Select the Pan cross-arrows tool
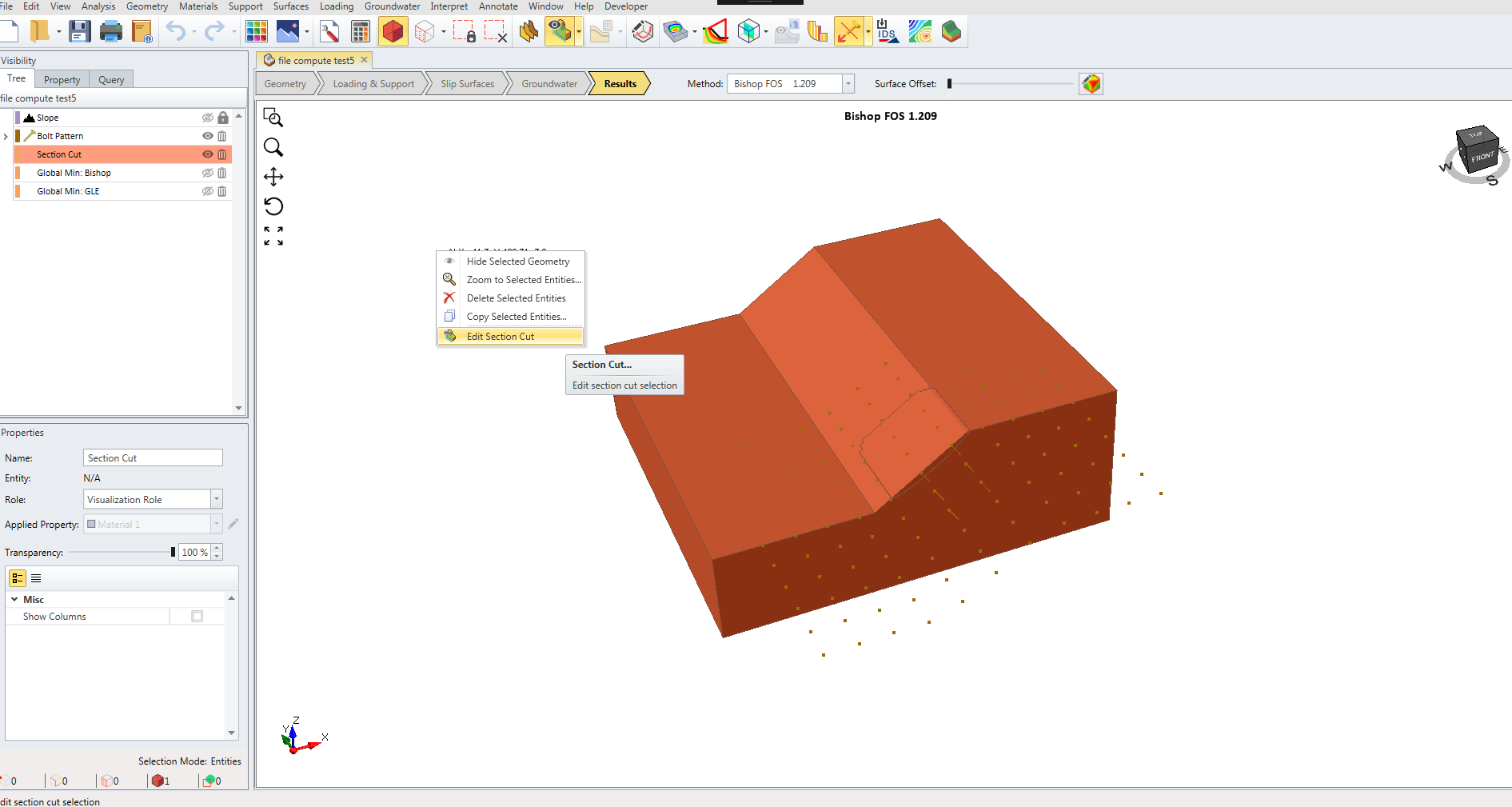 (x=273, y=177)
